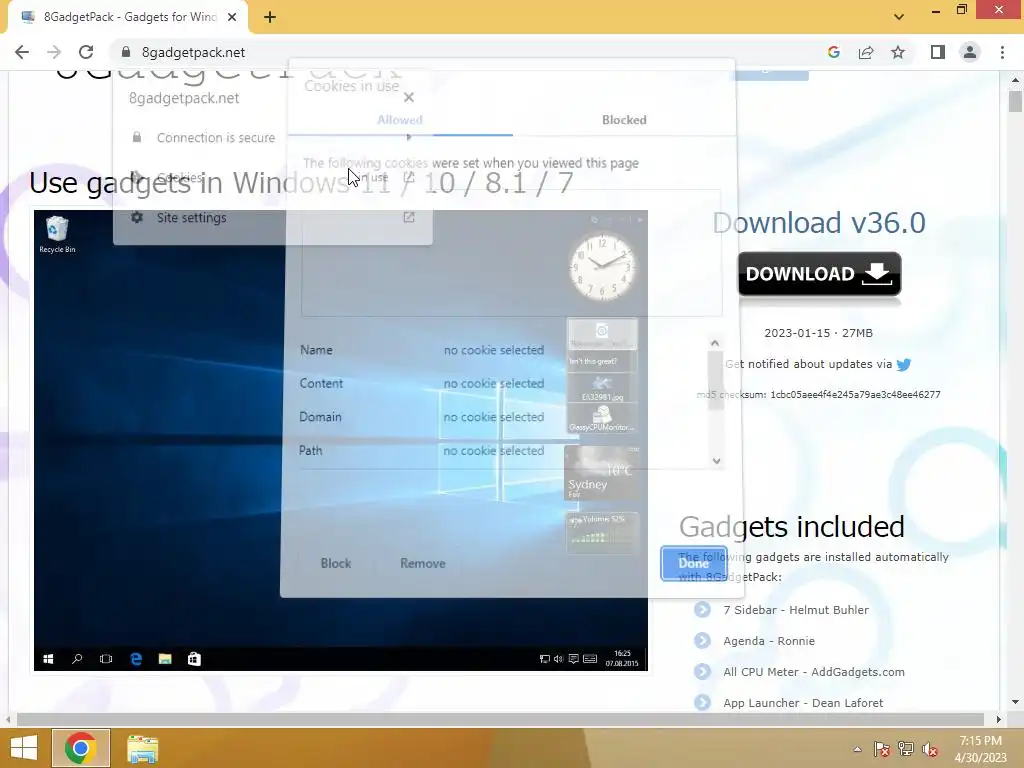Click the cookie list scroll down arrow
The width and height of the screenshot is (1024, 768).
click(x=716, y=460)
